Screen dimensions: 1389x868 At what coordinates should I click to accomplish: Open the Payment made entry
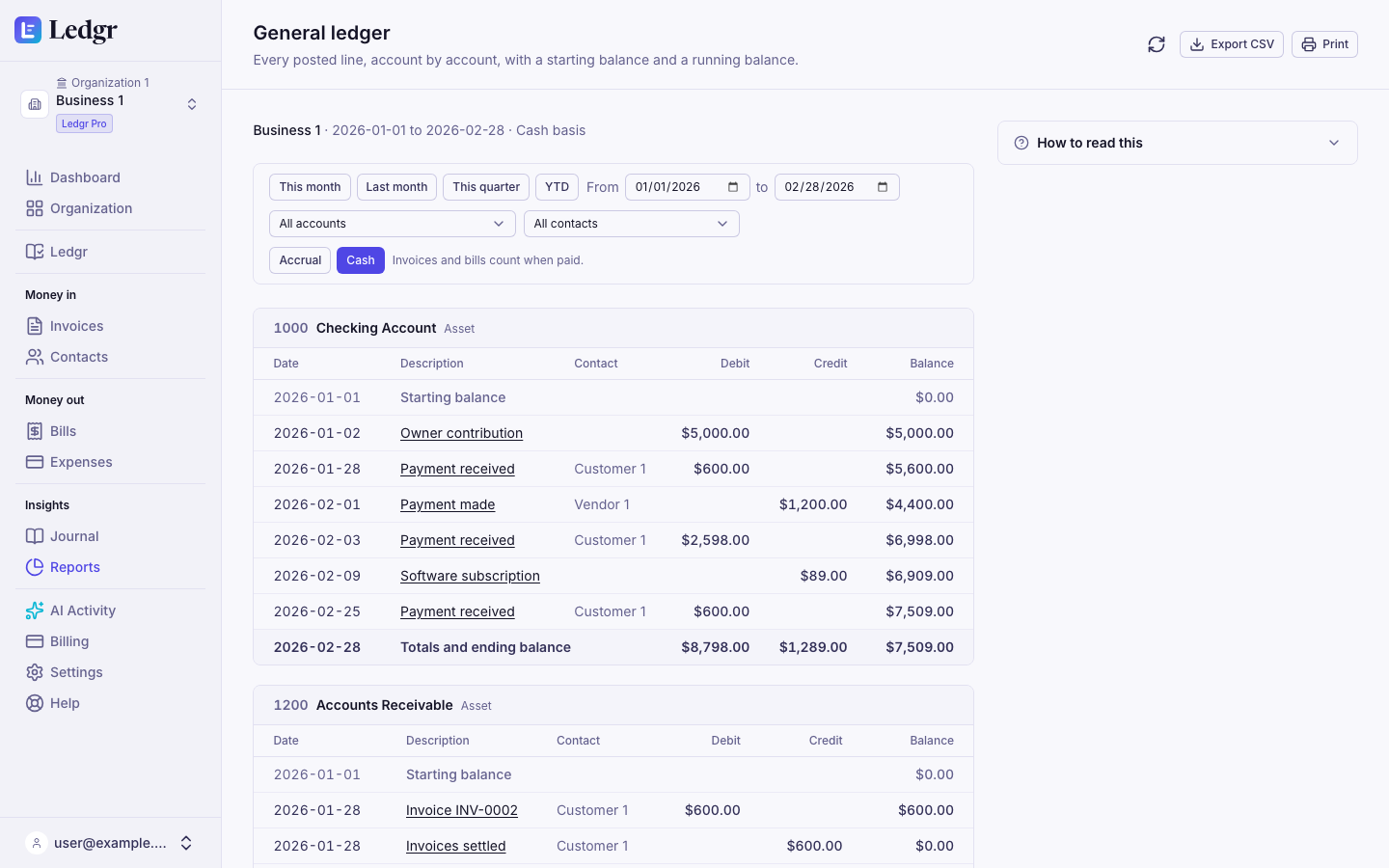tap(448, 504)
